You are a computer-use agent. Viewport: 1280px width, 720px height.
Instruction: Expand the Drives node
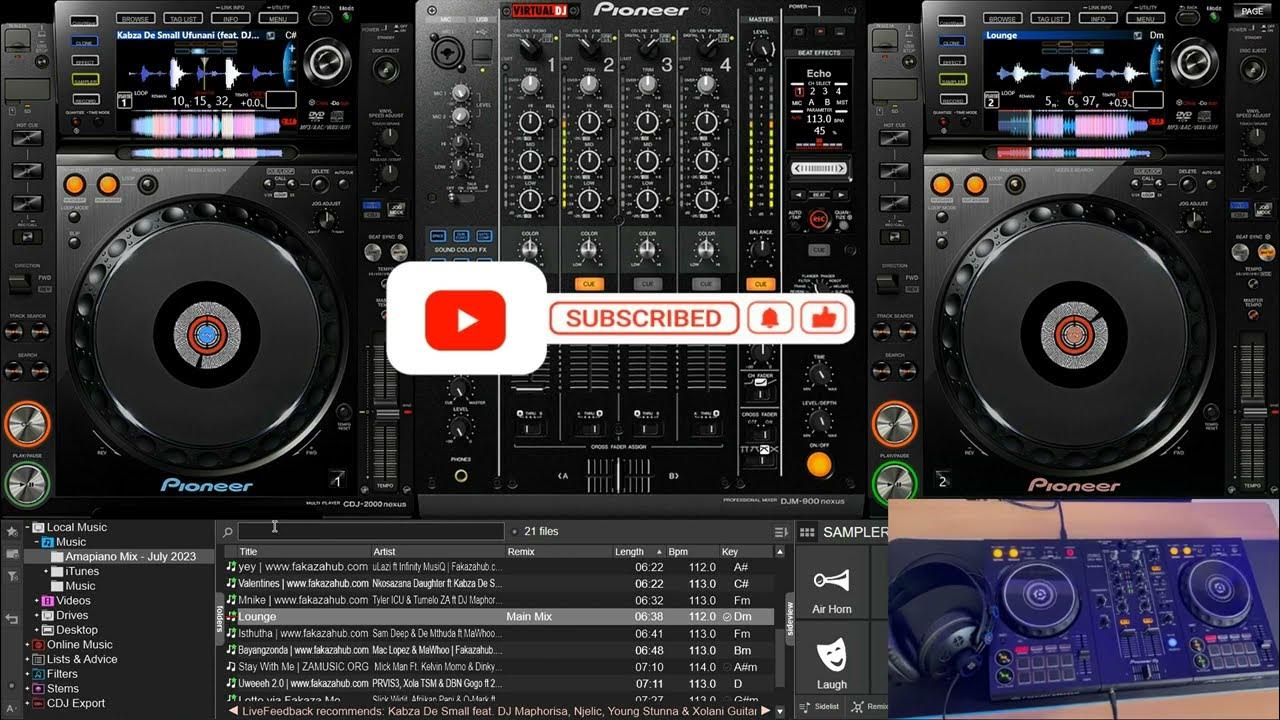click(x=36, y=616)
